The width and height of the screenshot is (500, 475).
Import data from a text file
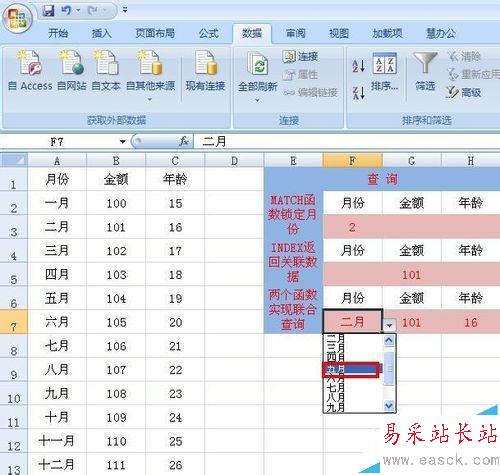click(x=106, y=71)
